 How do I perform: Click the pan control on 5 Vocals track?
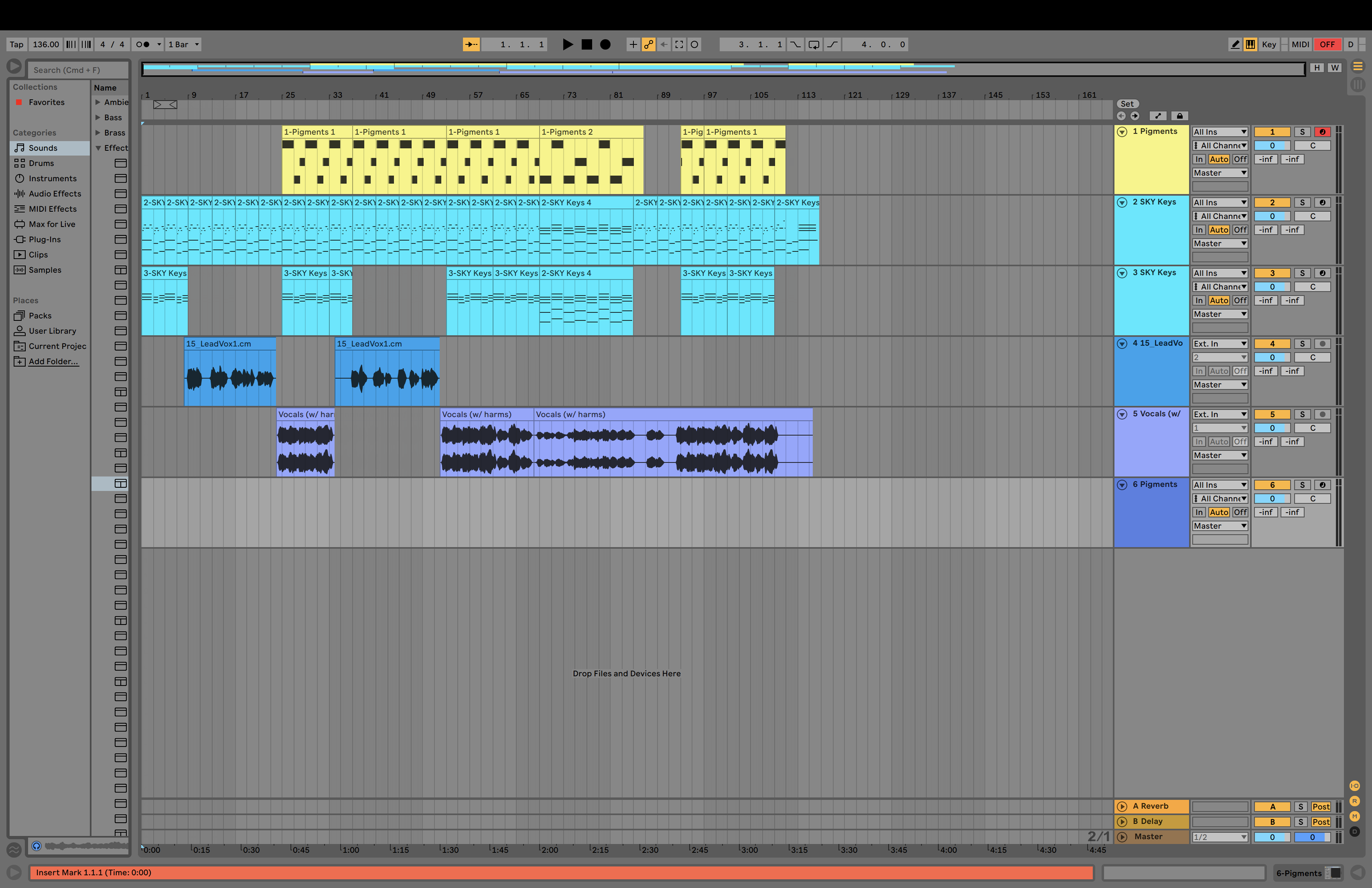[x=1313, y=428]
